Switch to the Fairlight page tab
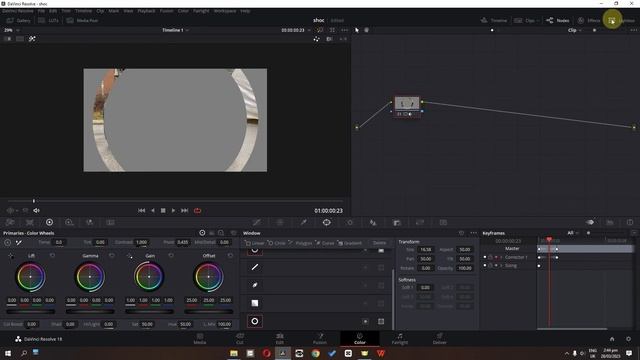Viewport: 640px width, 360px height. point(400,338)
